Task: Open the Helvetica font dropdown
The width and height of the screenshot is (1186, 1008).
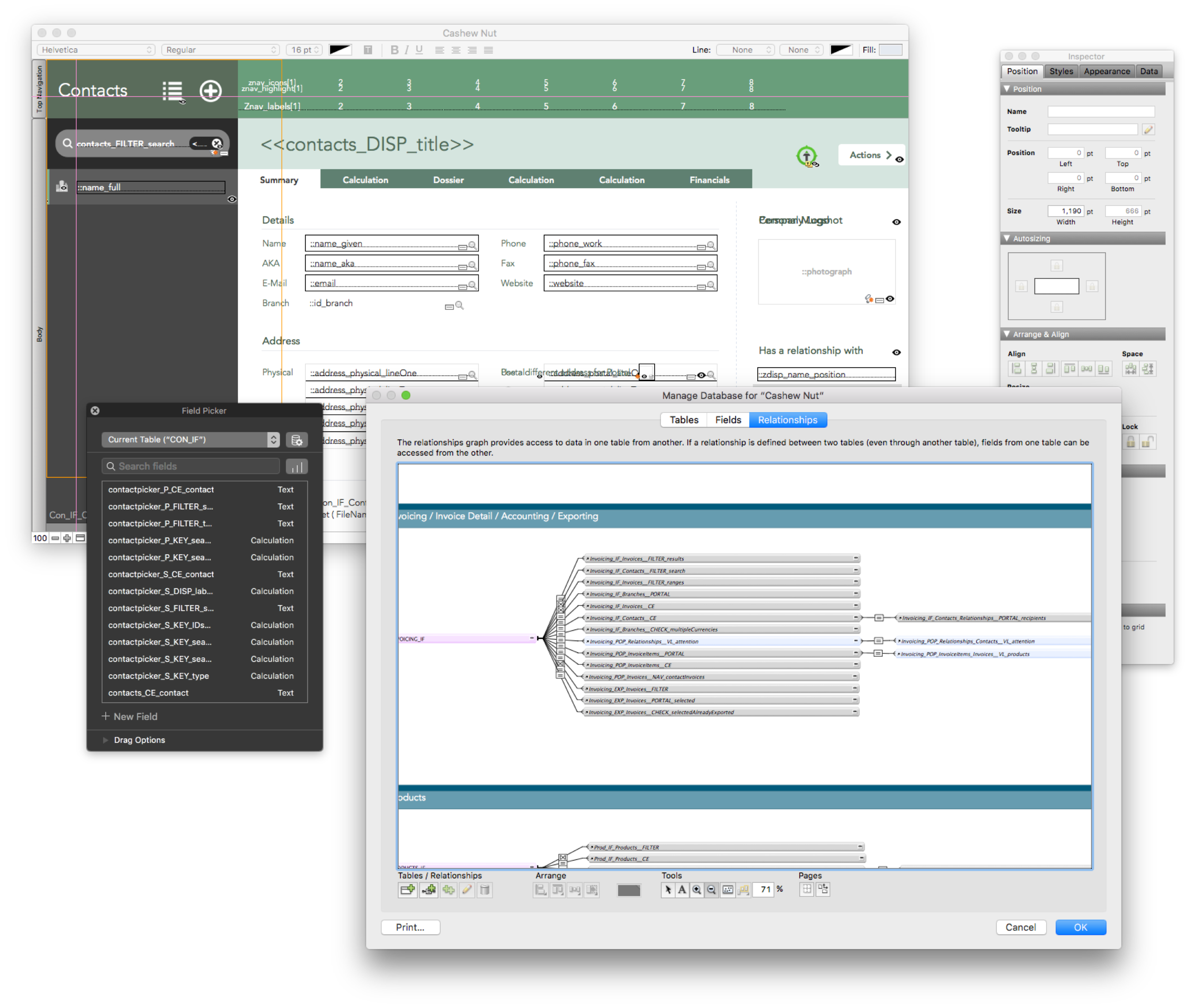Action: tap(96, 49)
